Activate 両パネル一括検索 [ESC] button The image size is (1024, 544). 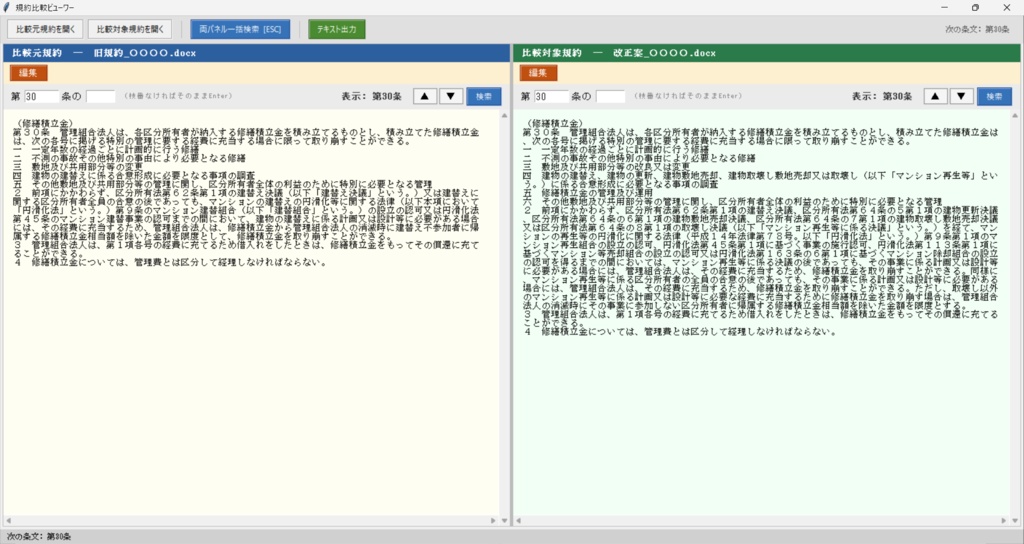[240, 29]
